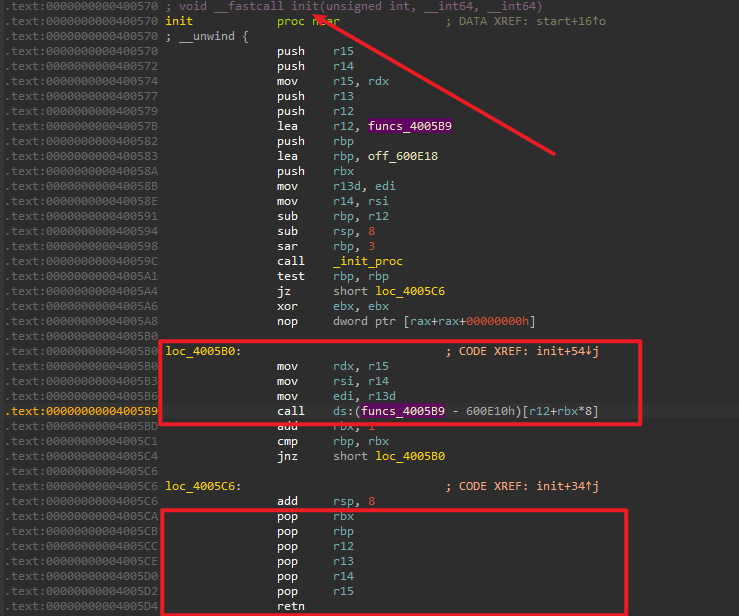Click highlighted address .text:00000000004005B9
Screen dimensions: 739x616
82,411
